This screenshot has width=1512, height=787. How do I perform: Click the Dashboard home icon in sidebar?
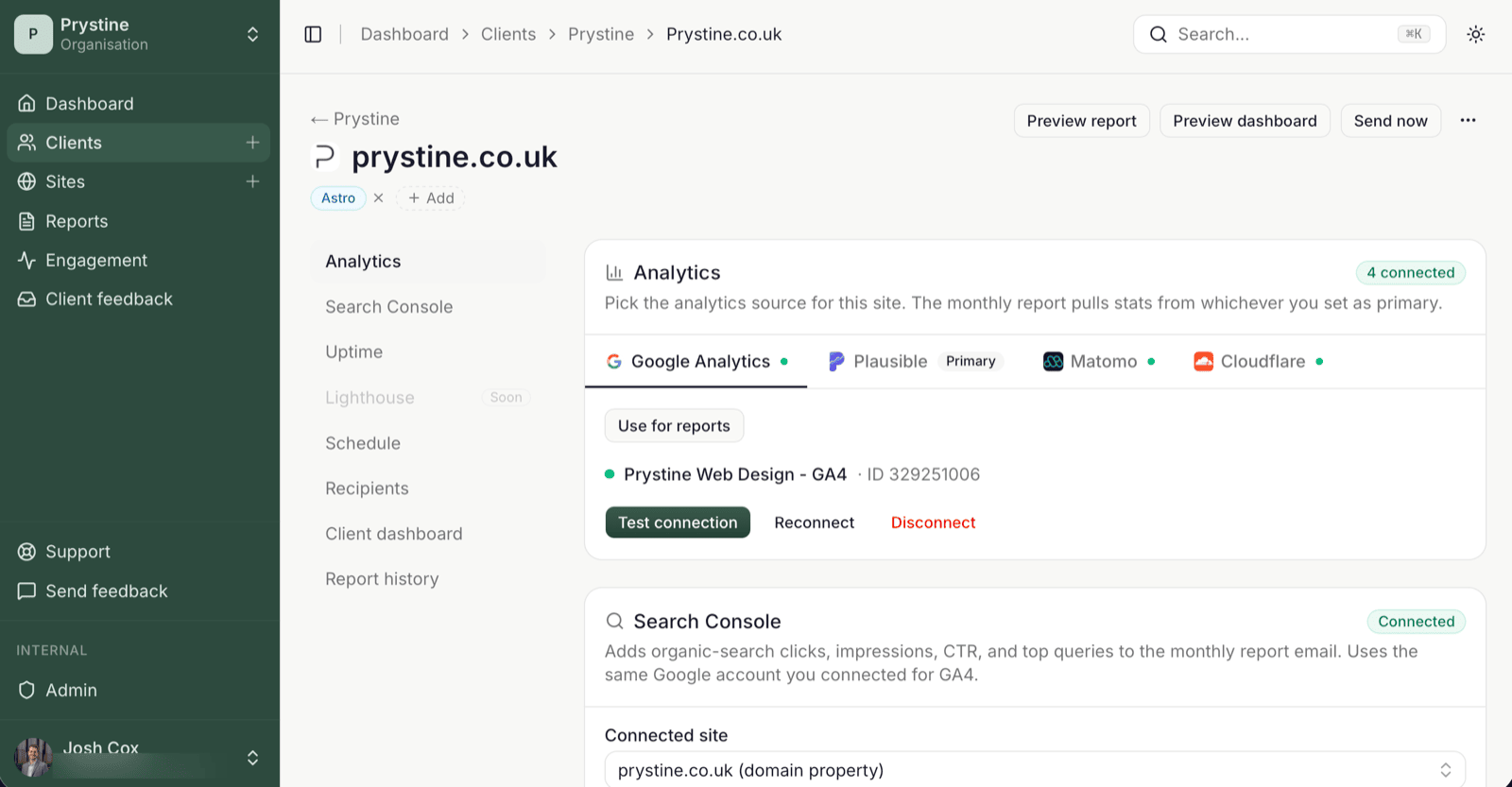coord(26,103)
